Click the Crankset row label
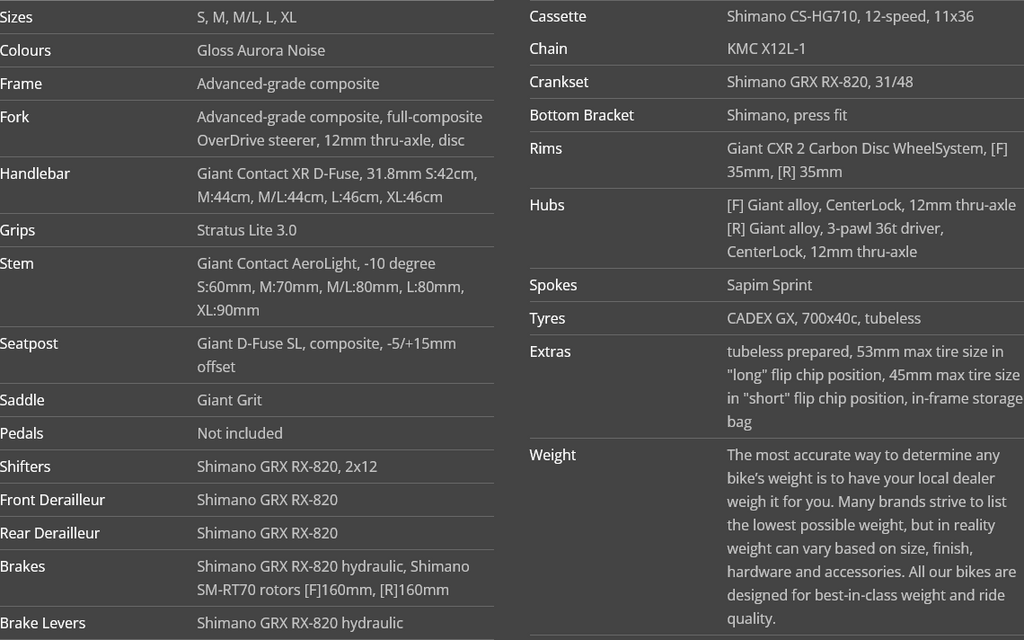The image size is (1024, 640). 559,82
